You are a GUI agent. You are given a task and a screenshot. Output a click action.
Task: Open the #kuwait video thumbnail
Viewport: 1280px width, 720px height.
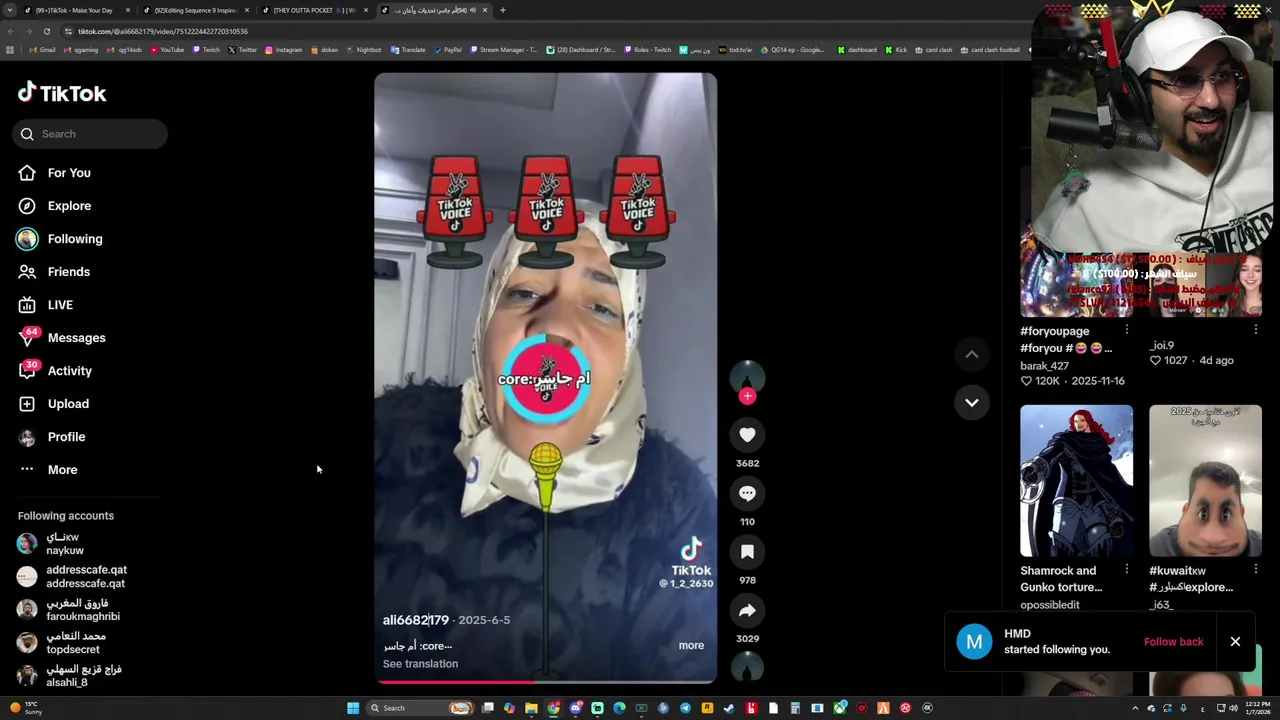pyautogui.click(x=1205, y=481)
